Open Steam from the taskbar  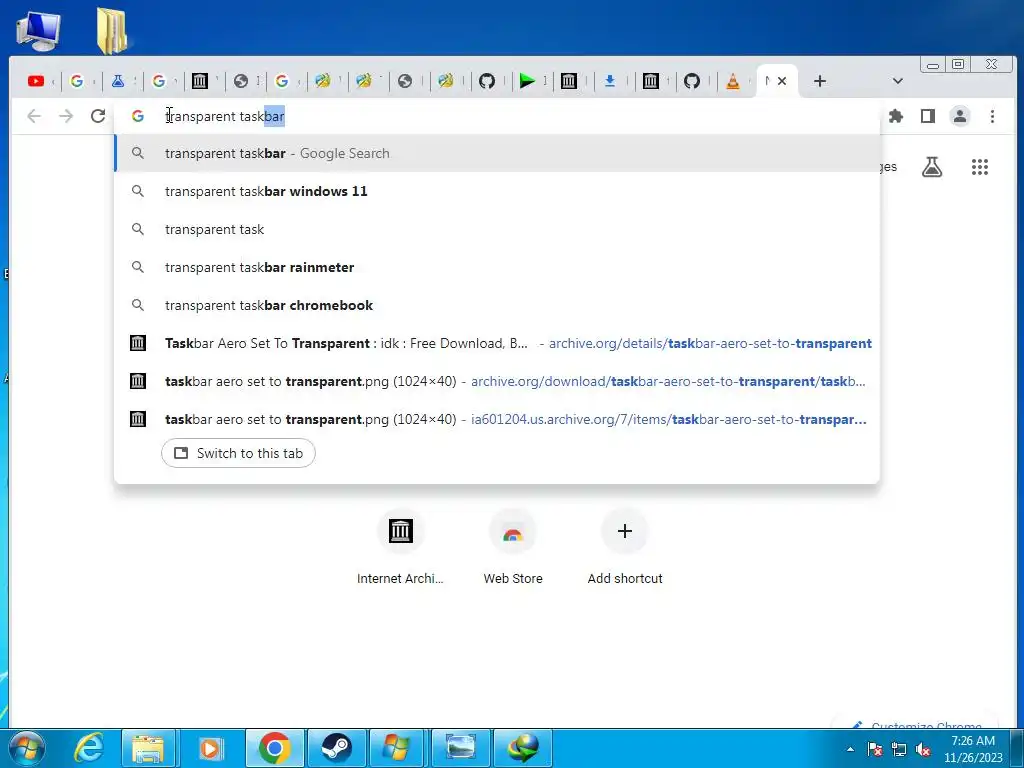tap(336, 748)
